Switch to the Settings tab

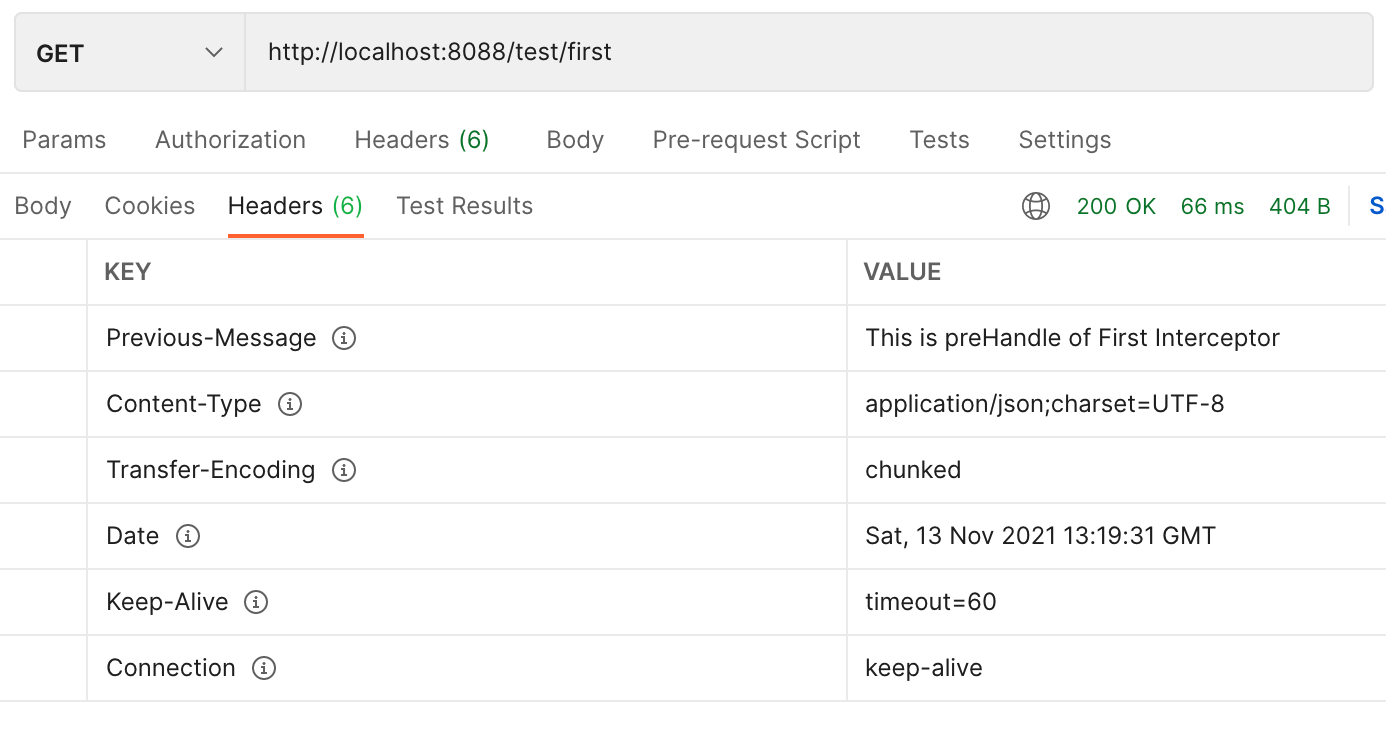(1064, 140)
